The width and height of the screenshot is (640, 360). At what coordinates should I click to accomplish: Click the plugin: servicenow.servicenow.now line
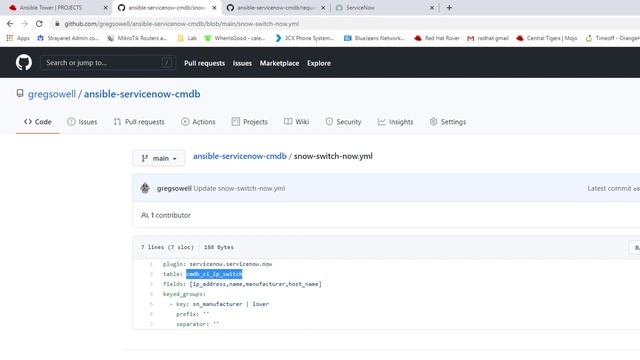click(x=217, y=264)
